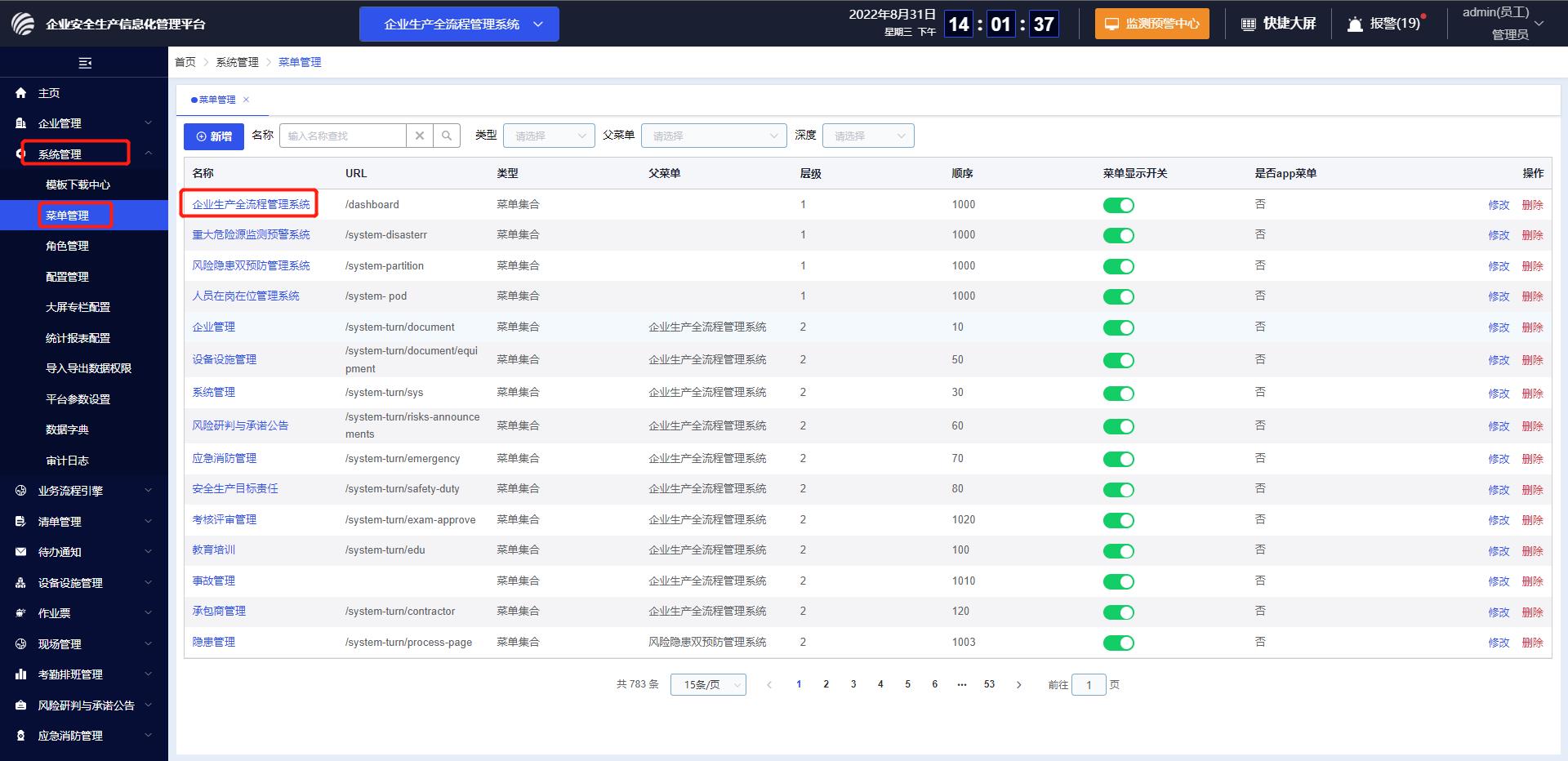
Task: Click 修改 for 隐患管理 row
Action: coord(1499,643)
